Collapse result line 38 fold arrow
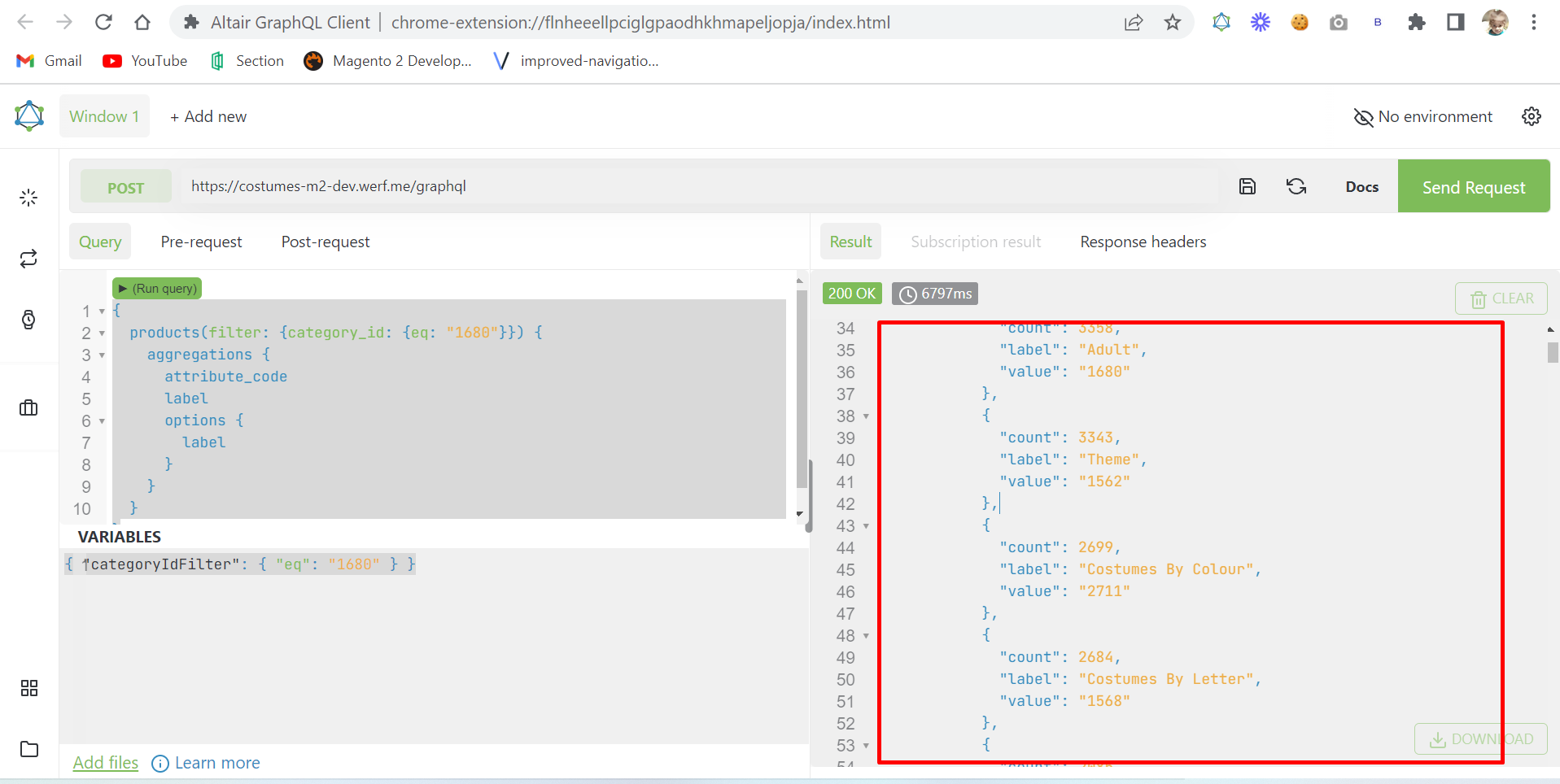The height and width of the screenshot is (784, 1560). 866,416
